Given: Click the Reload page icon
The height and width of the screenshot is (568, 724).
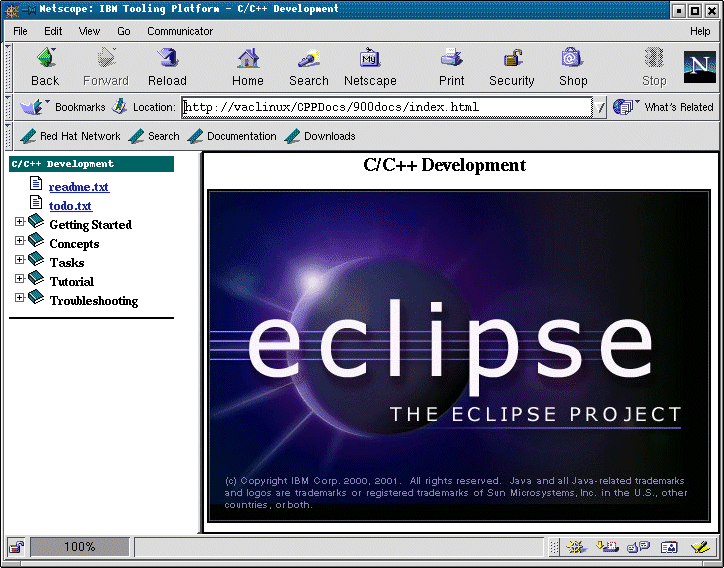Looking at the screenshot, I should coord(167,59).
